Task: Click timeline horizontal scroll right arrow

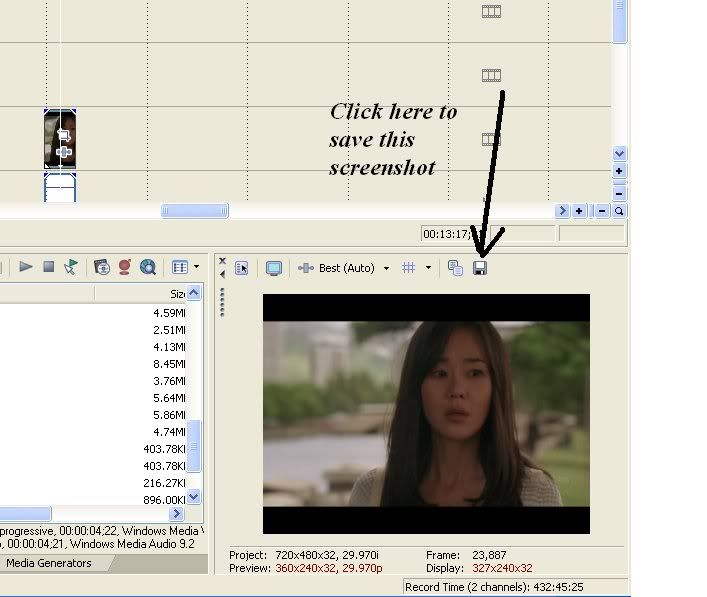Action: (562, 211)
